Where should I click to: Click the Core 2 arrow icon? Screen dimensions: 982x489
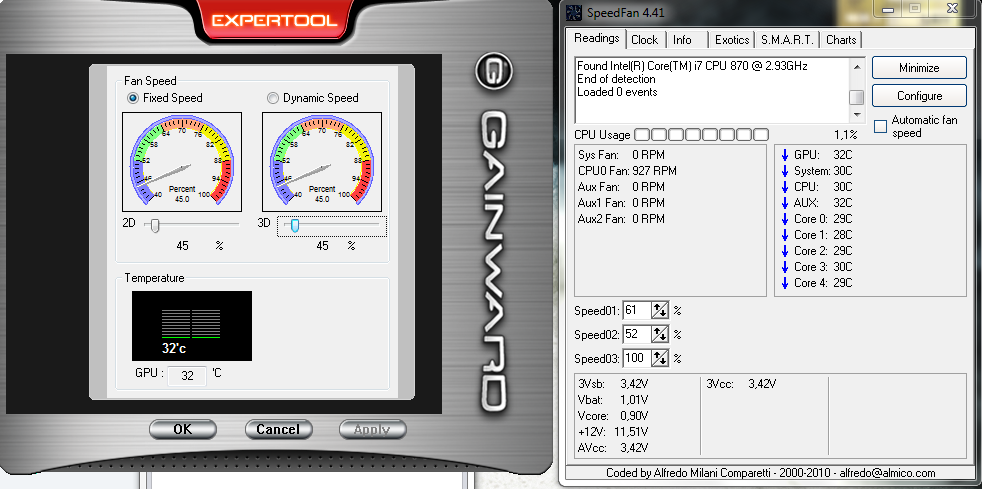(785, 250)
